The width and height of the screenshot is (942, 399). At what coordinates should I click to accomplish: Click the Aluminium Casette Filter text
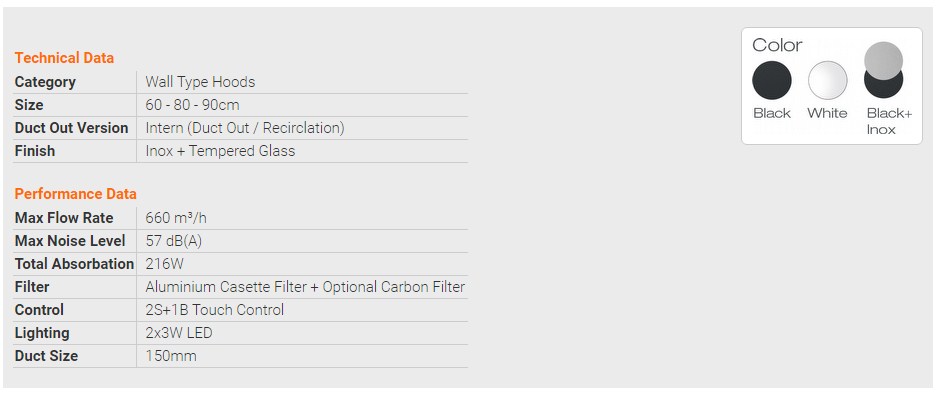click(225, 287)
